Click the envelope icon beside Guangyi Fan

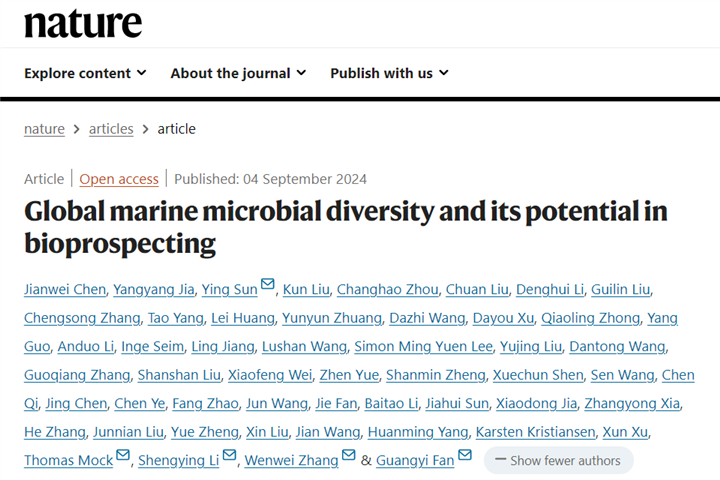tap(464, 456)
